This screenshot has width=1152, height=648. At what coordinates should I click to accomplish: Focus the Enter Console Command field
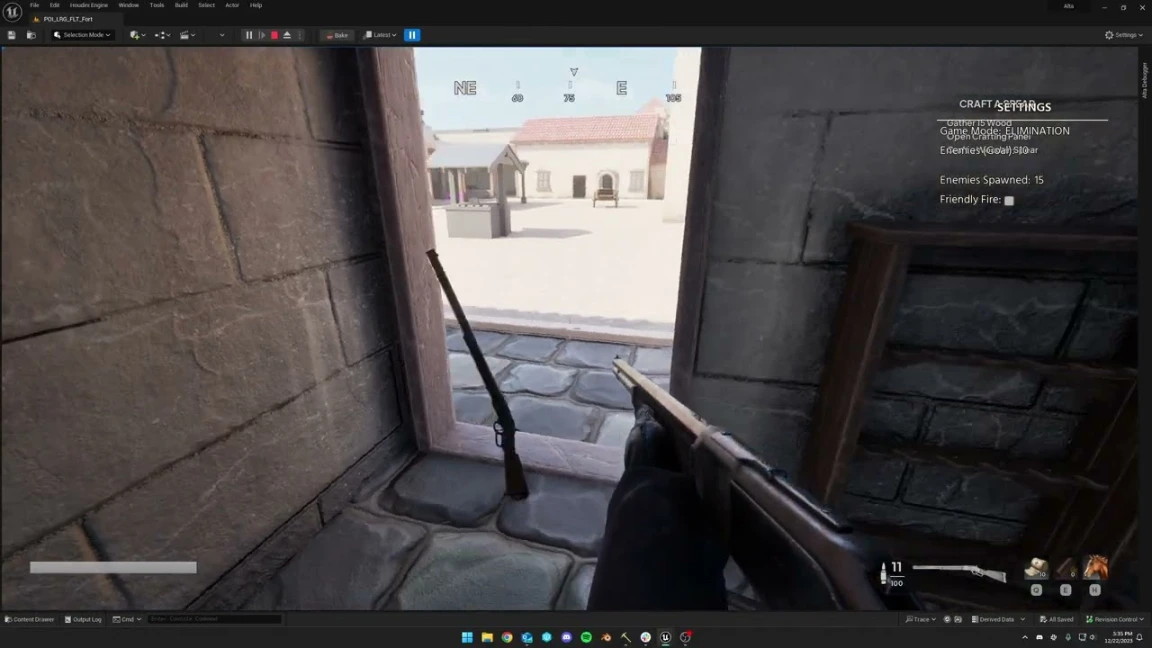coord(215,619)
